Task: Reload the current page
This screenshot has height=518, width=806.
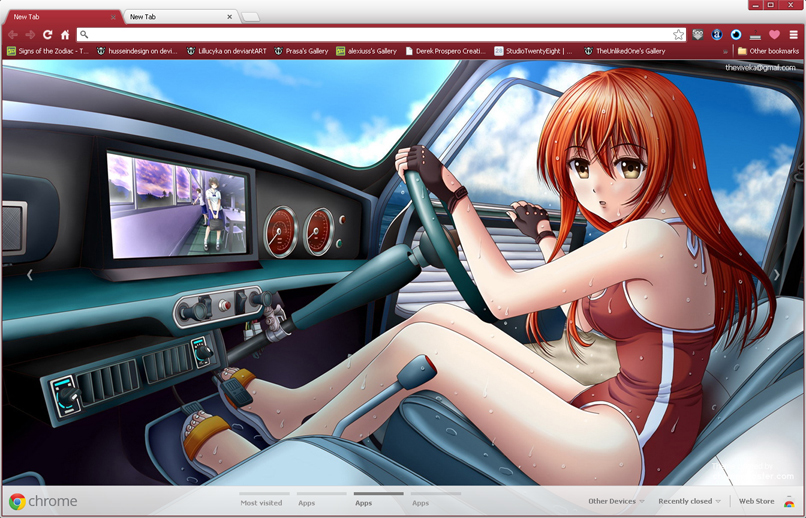Action: [x=47, y=34]
